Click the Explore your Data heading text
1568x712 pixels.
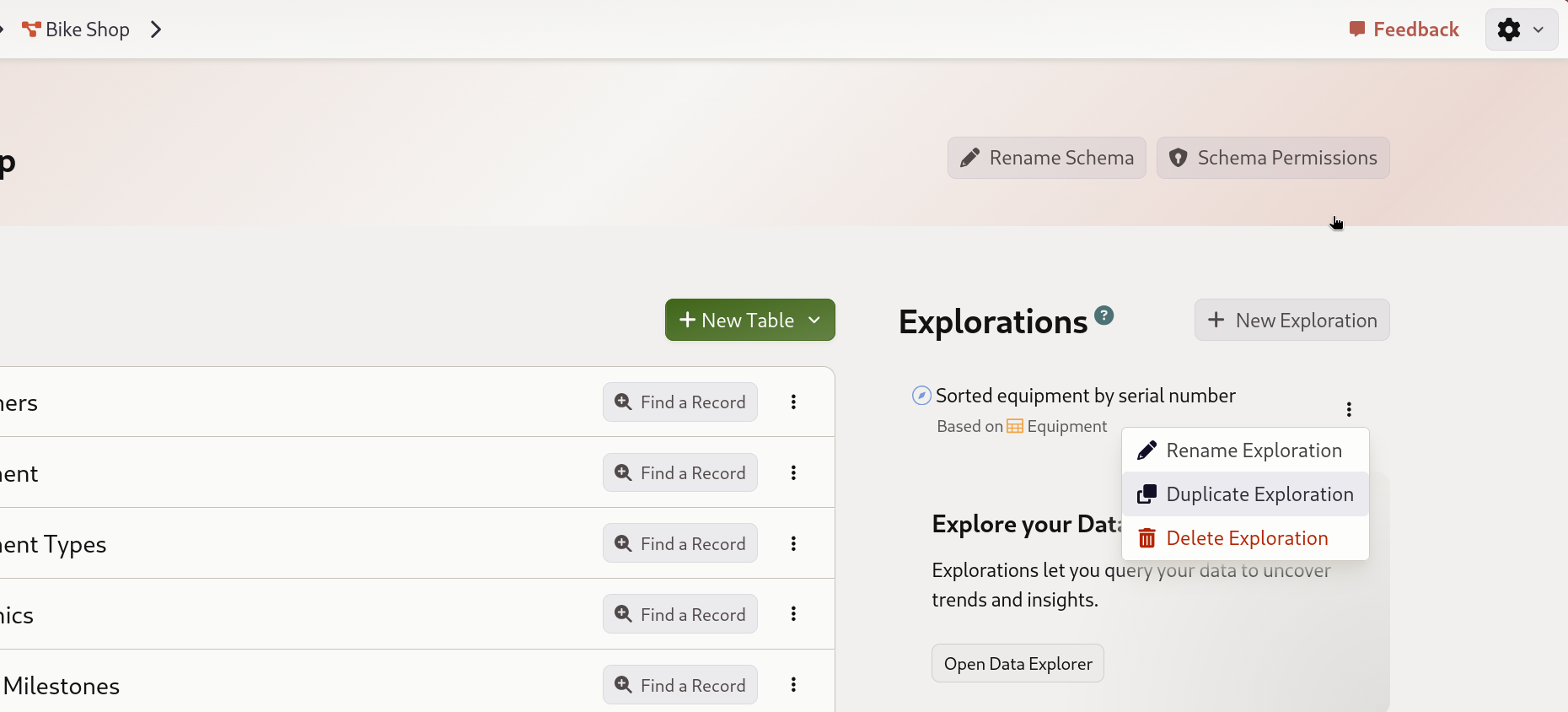(1027, 524)
